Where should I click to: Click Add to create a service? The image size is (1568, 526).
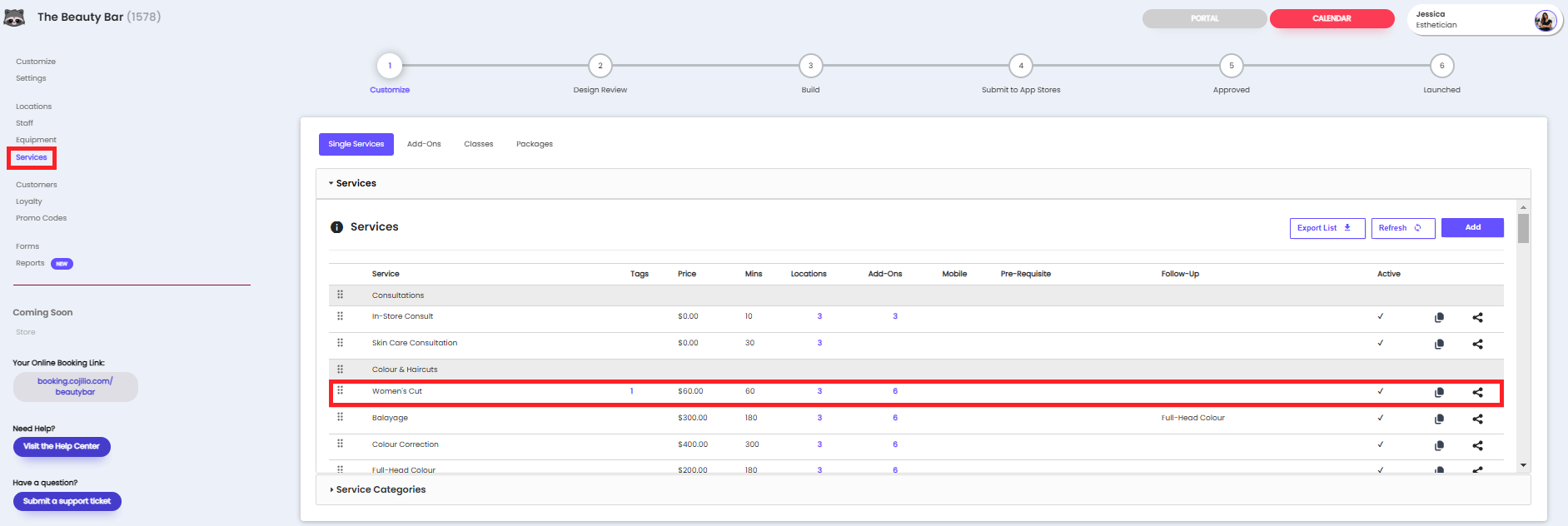[1472, 227]
